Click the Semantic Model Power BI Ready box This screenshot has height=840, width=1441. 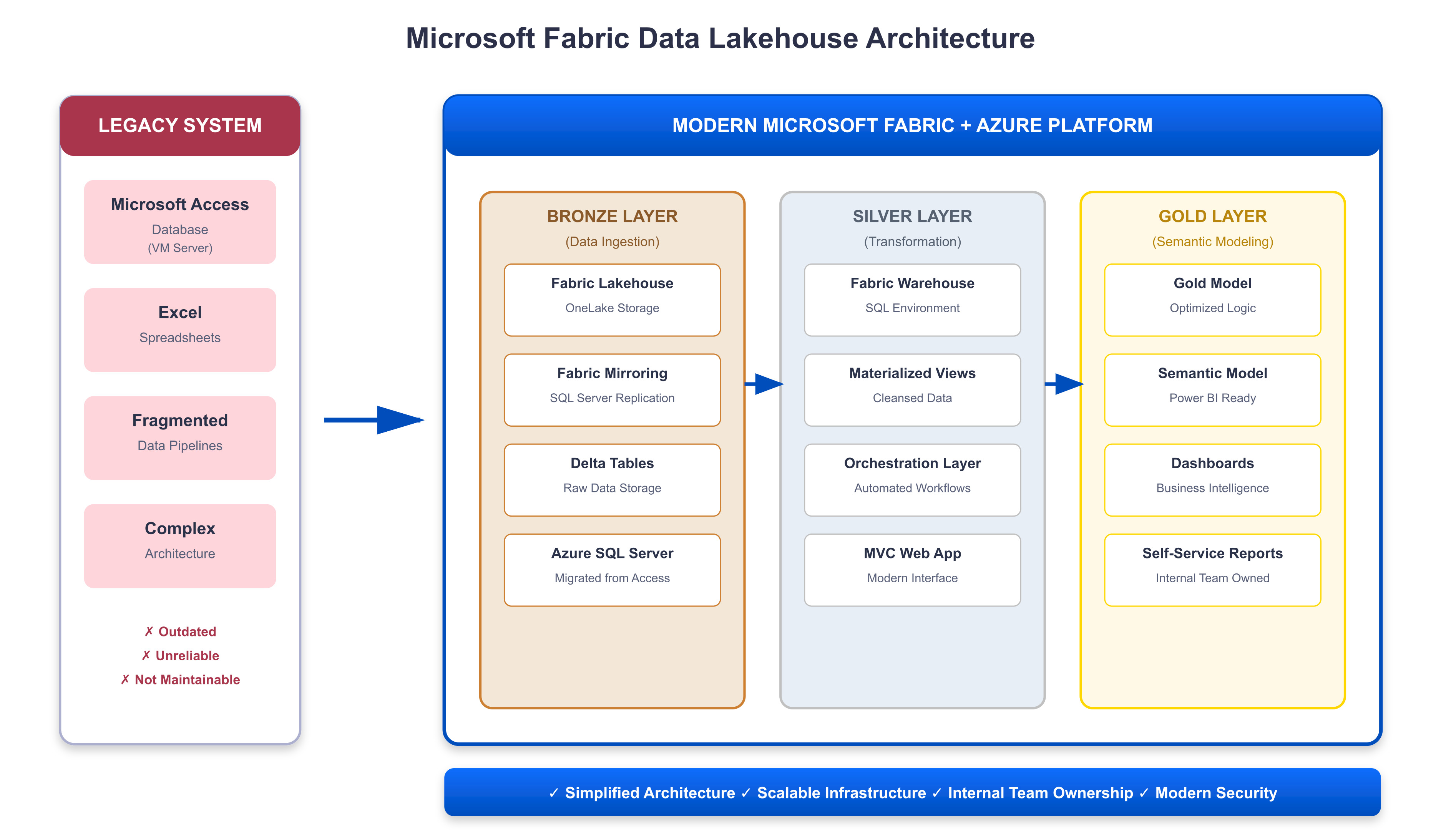click(1212, 390)
